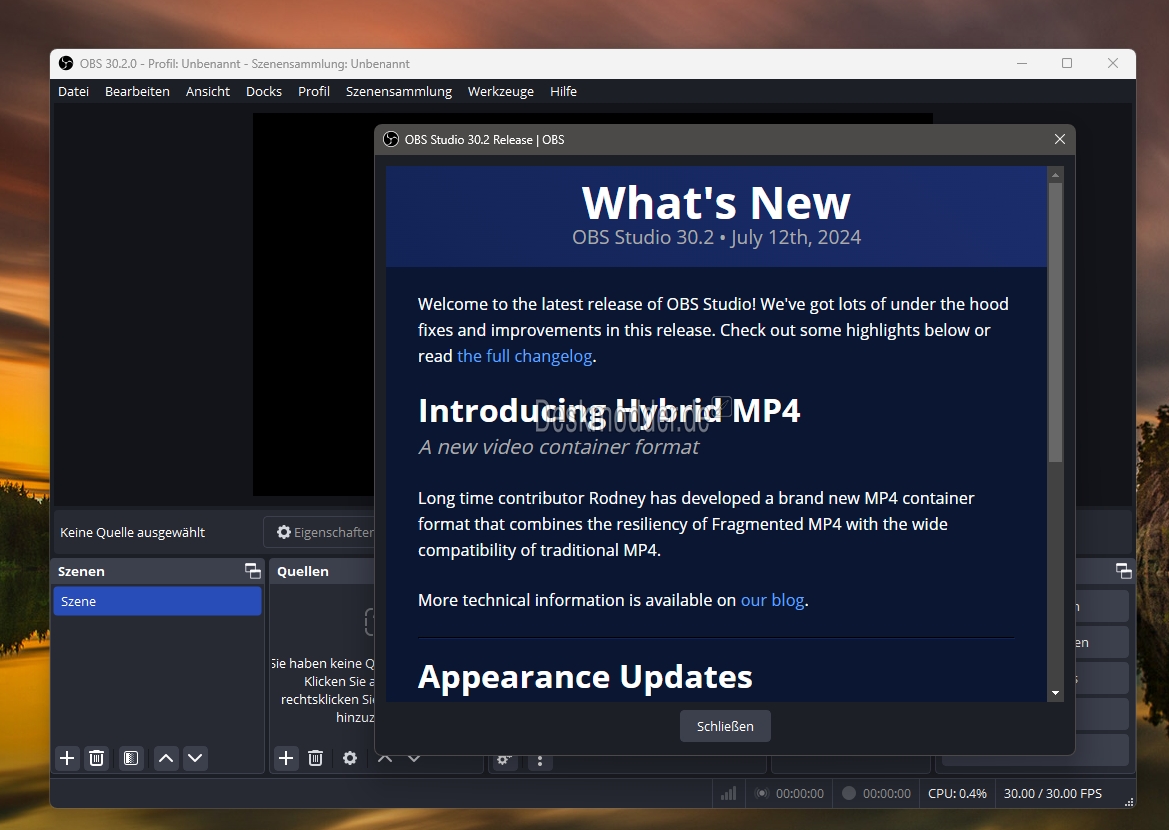Float the Szenen dock using its pop-out icon

[253, 571]
